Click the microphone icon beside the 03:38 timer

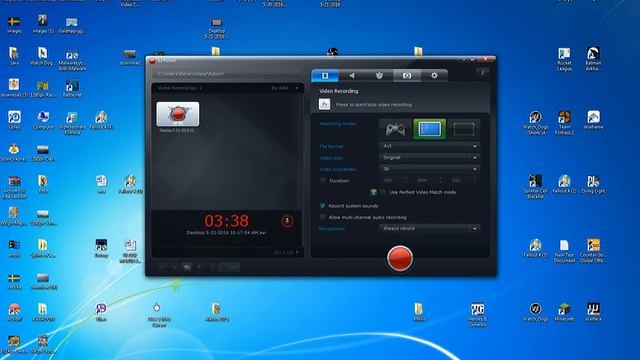pos(287,221)
